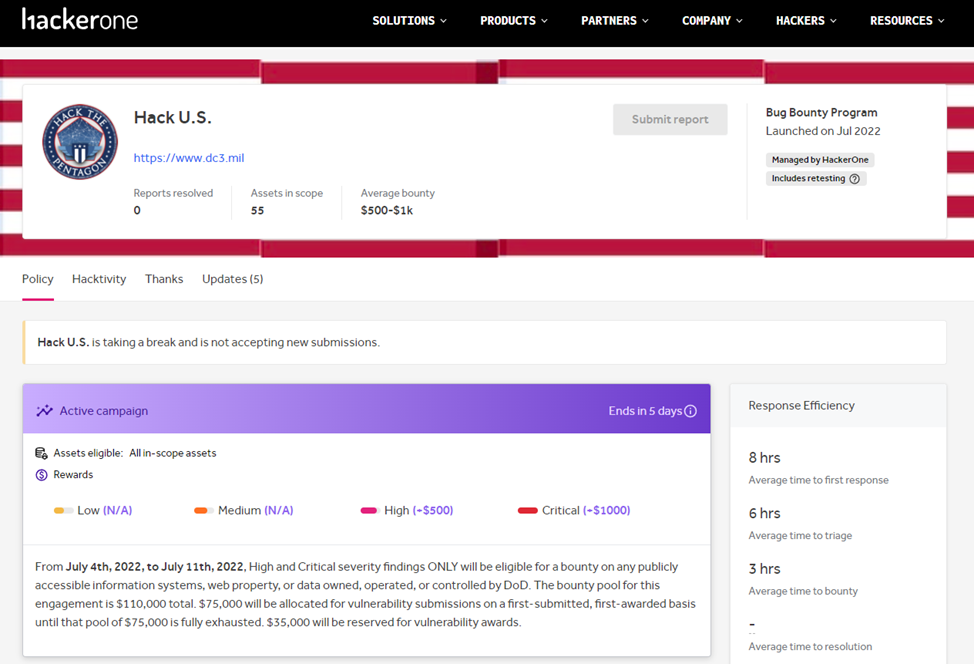This screenshot has width=974, height=664.
Task: Click the Includes retesting badge
Action: (x=816, y=179)
